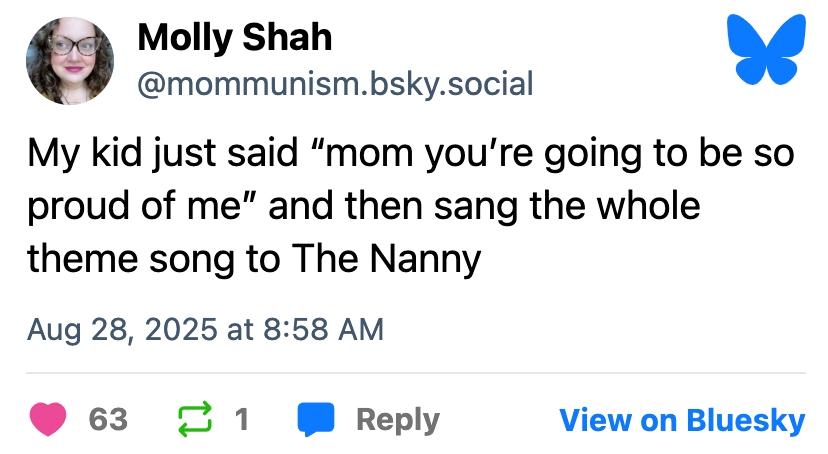Image resolution: width=828 pixels, height=454 pixels.
Task: Open the View on Bluesky link
Action: coord(682,420)
